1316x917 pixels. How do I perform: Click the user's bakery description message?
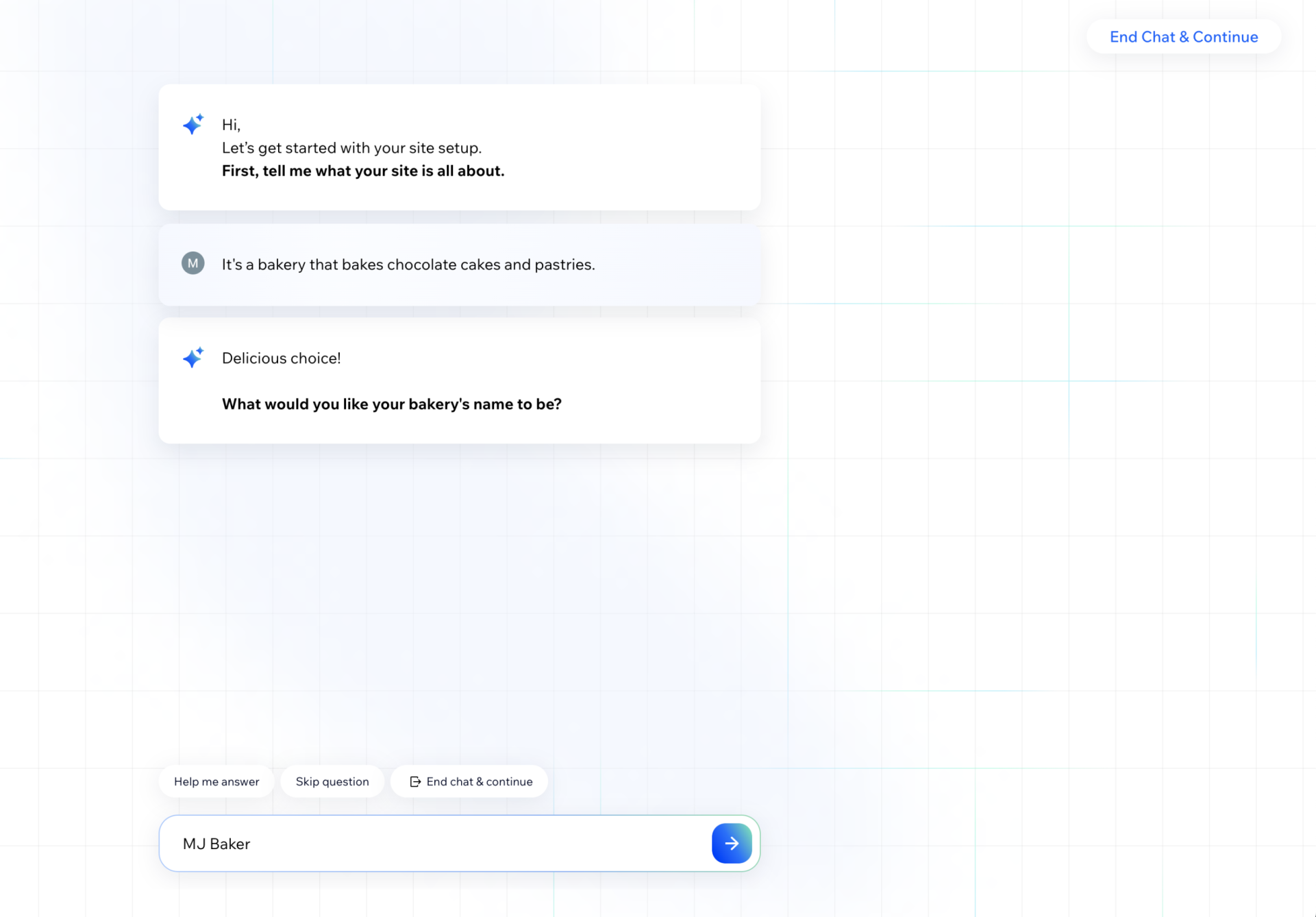408,265
